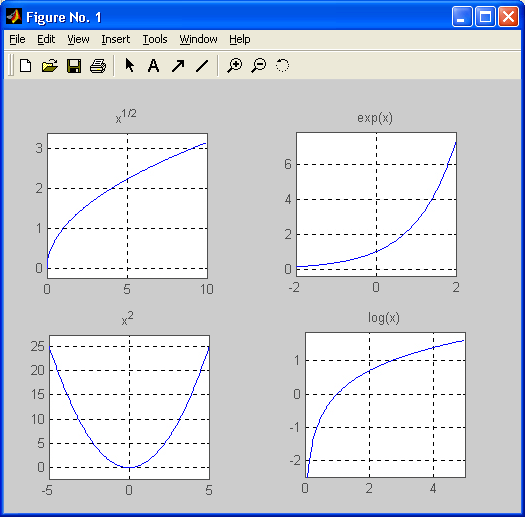Maximize the Figure No. 1 window
525x517 pixels.
pyautogui.click(x=485, y=16)
